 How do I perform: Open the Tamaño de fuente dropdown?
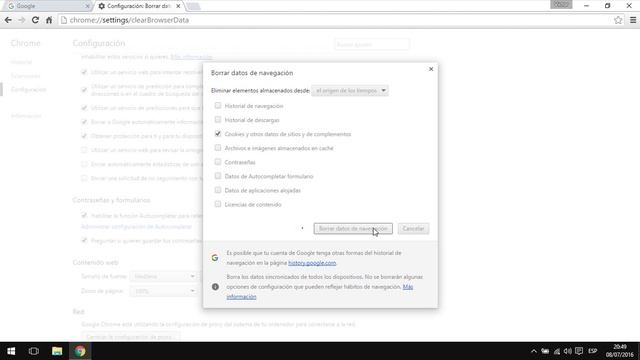pos(163,276)
